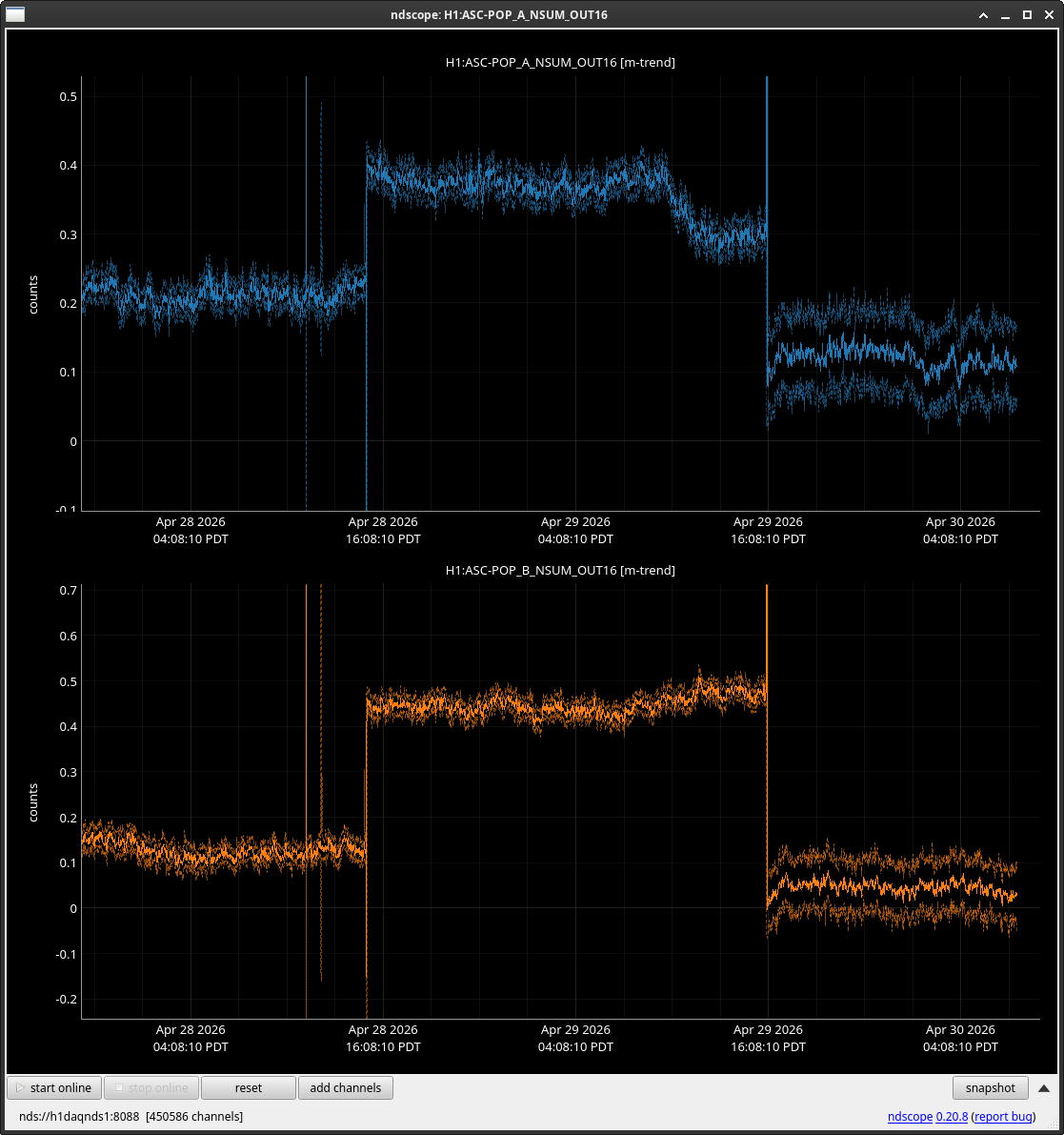Click the ndscope window title text
The image size is (1064, 1135).
pos(499,14)
